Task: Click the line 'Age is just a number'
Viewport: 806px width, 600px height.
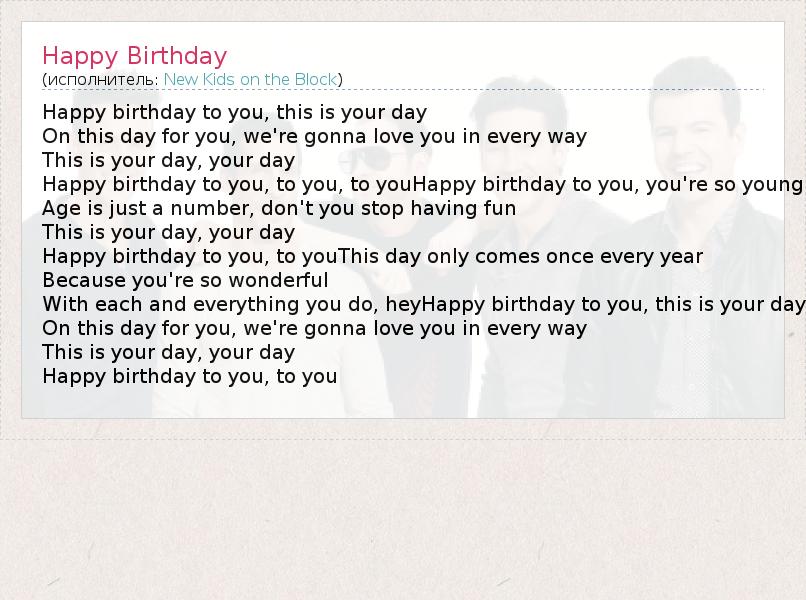Action: pos(148,208)
